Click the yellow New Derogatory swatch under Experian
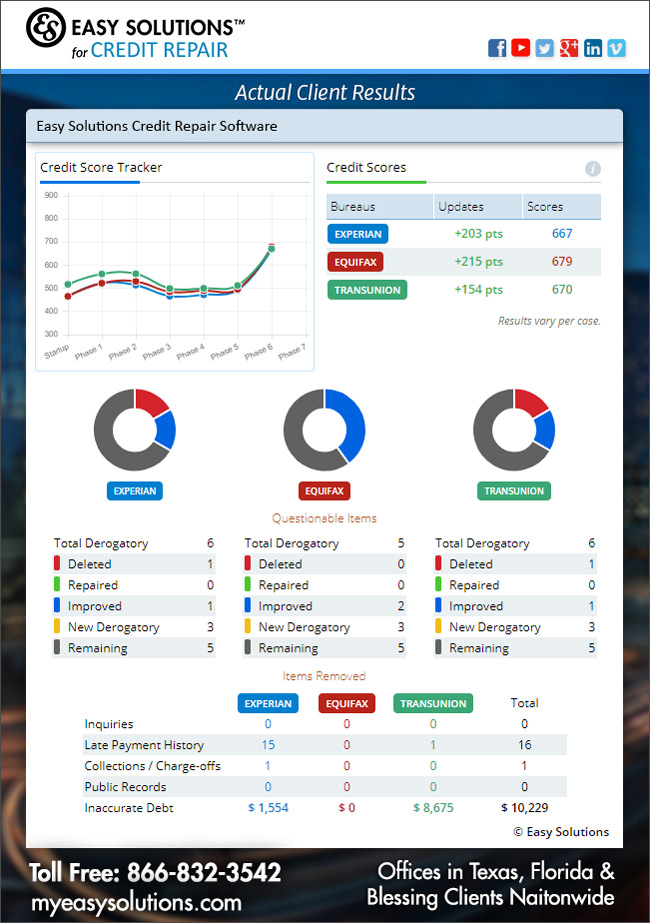Viewport: 650px width, 923px height. coord(57,626)
